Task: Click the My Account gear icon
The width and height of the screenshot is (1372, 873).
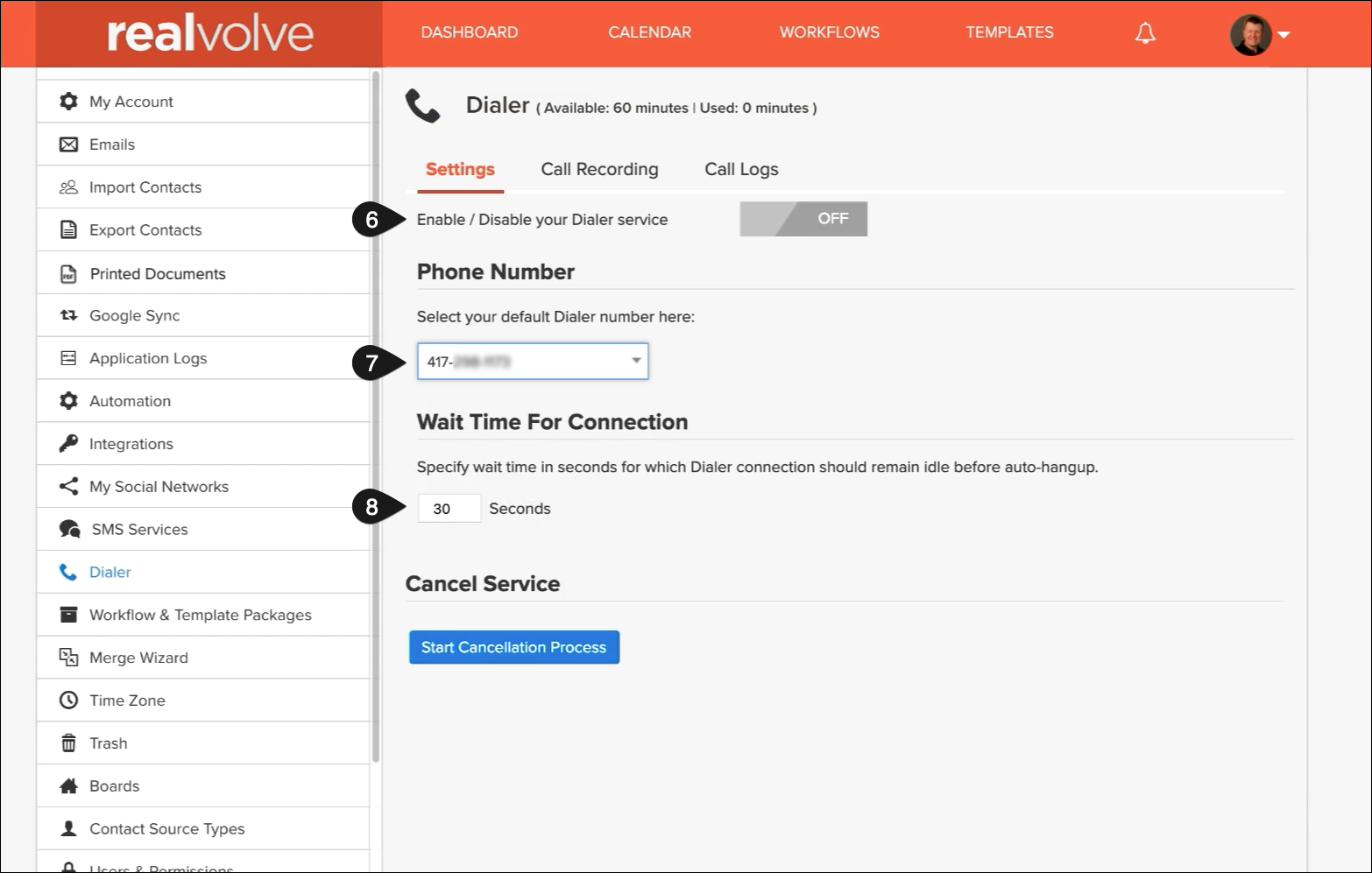Action: pyautogui.click(x=68, y=102)
